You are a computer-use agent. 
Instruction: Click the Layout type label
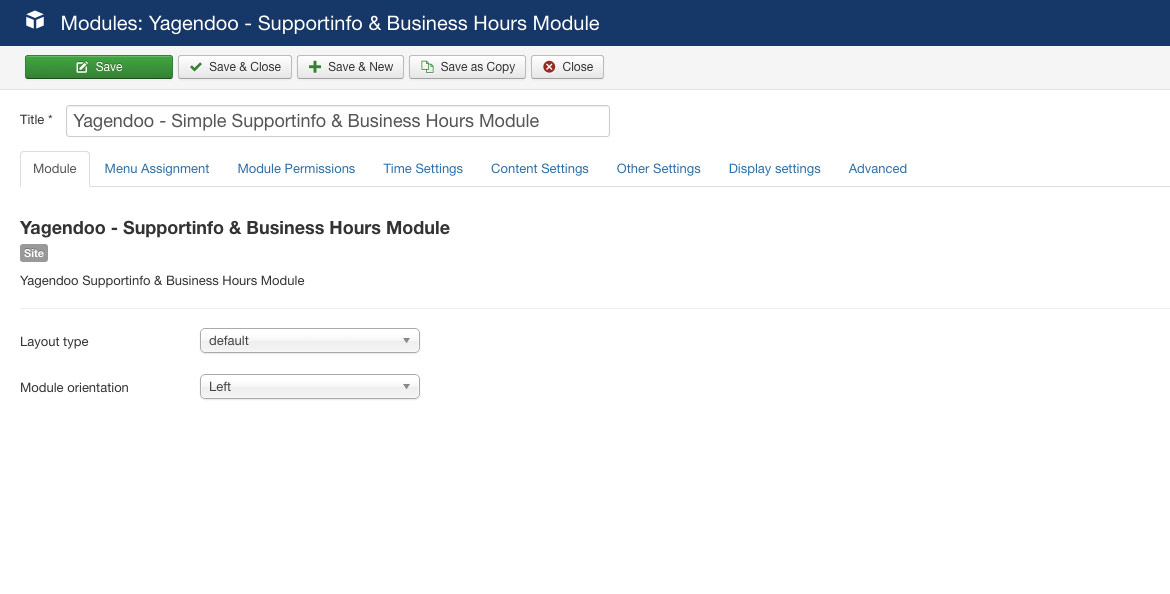point(54,342)
